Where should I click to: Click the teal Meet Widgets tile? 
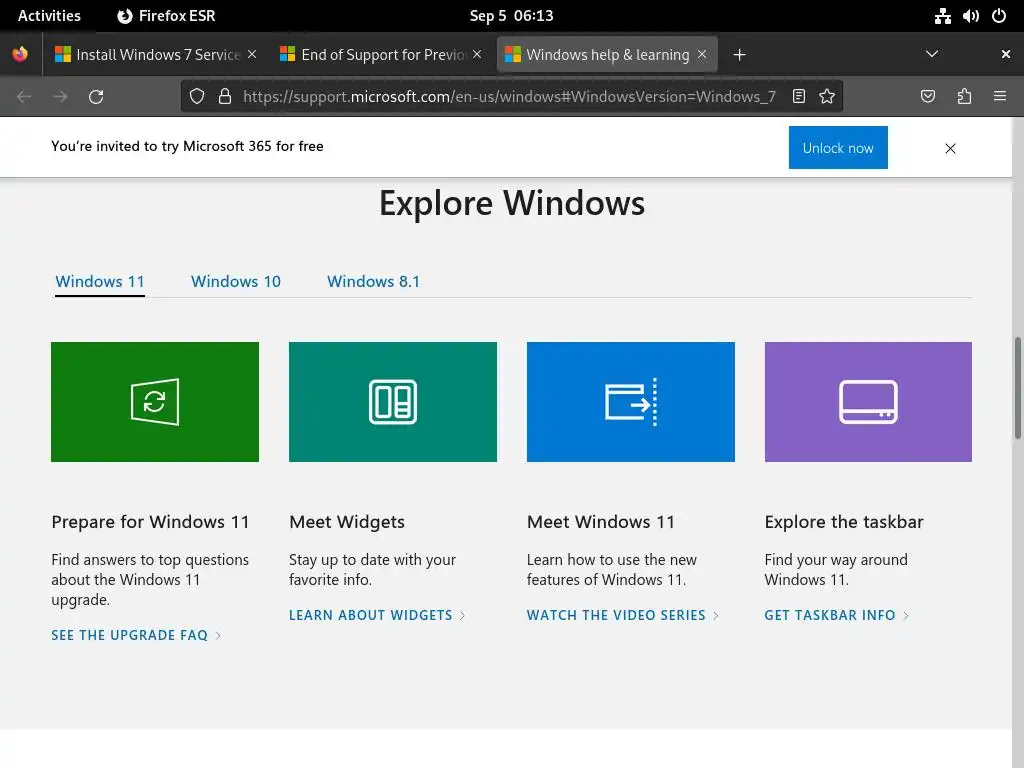392,402
